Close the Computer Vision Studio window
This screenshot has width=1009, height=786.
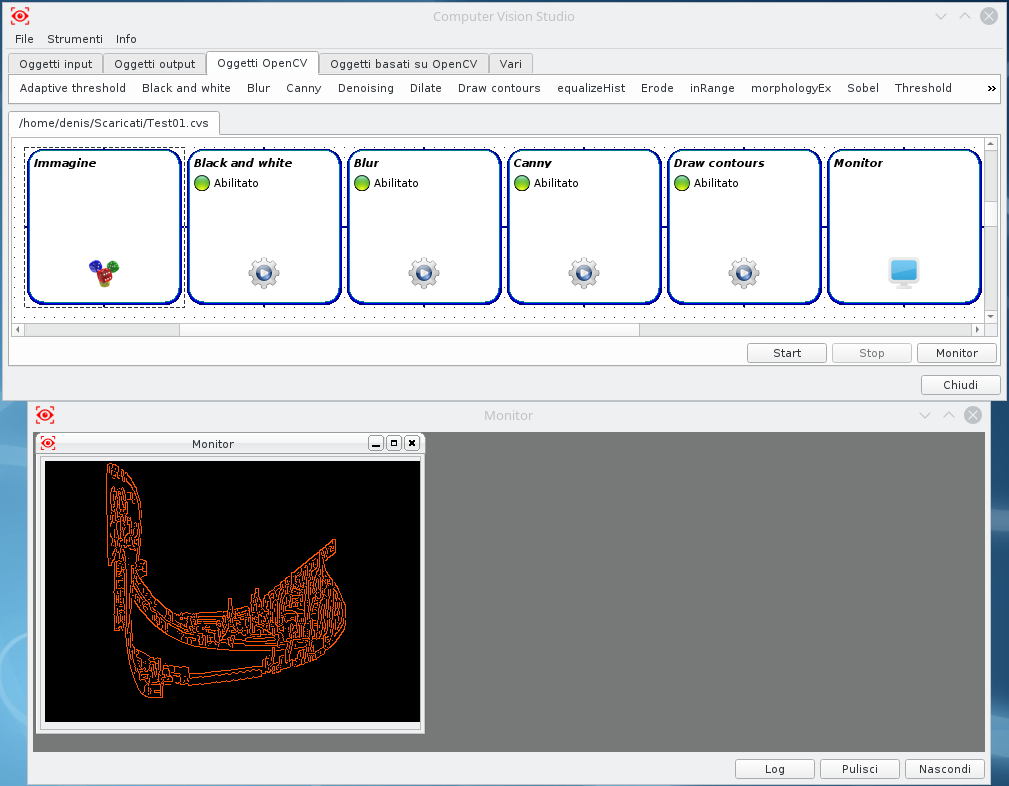pos(989,16)
